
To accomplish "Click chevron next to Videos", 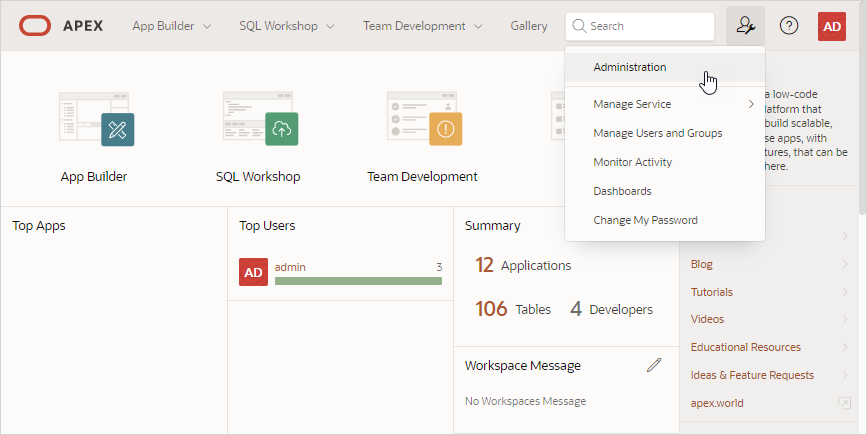I will (x=845, y=319).
